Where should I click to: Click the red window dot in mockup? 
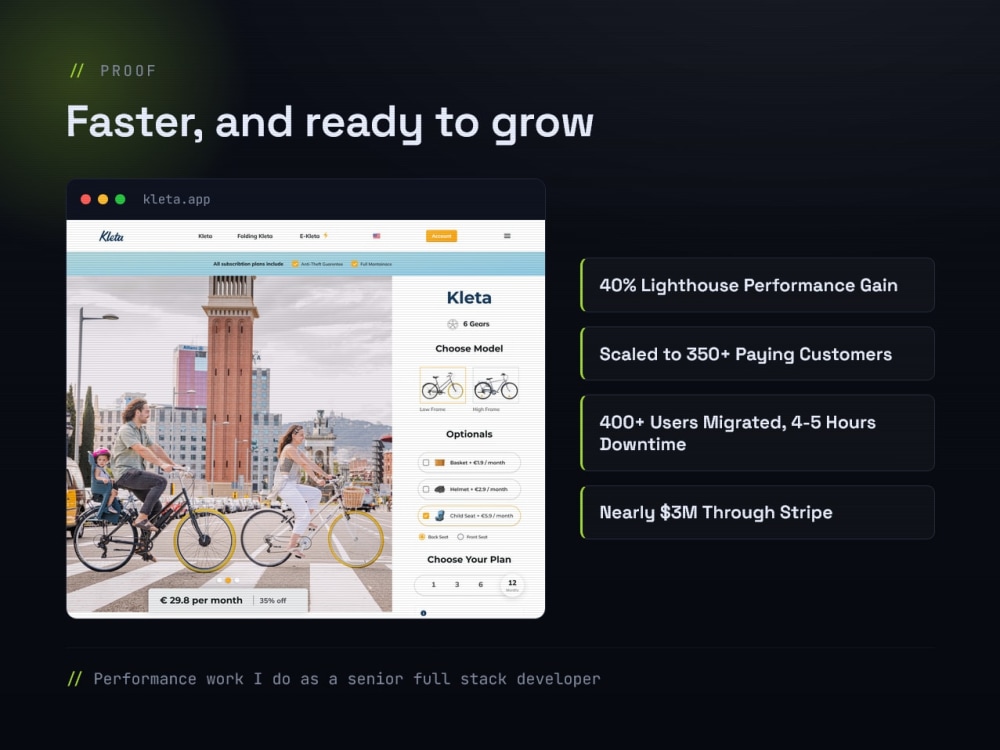coord(85,199)
